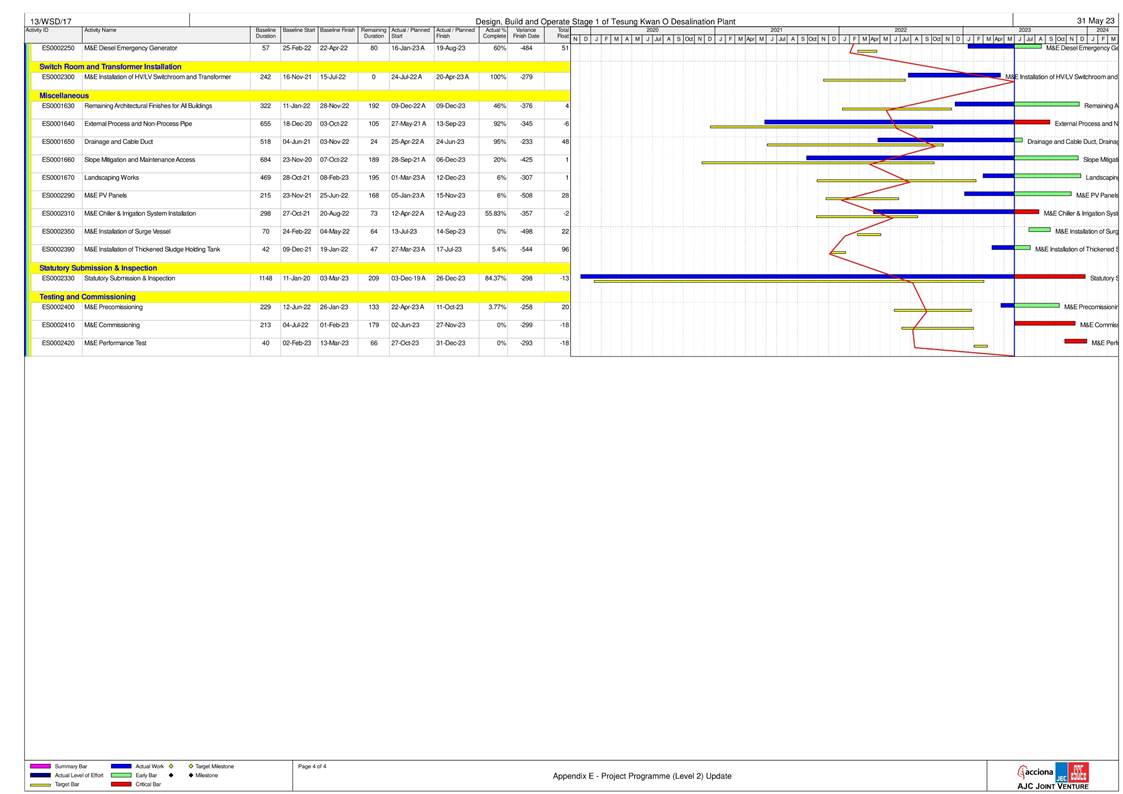Click the Critical Bar red legend swatch
1123x794 pixels.
coord(121,784)
